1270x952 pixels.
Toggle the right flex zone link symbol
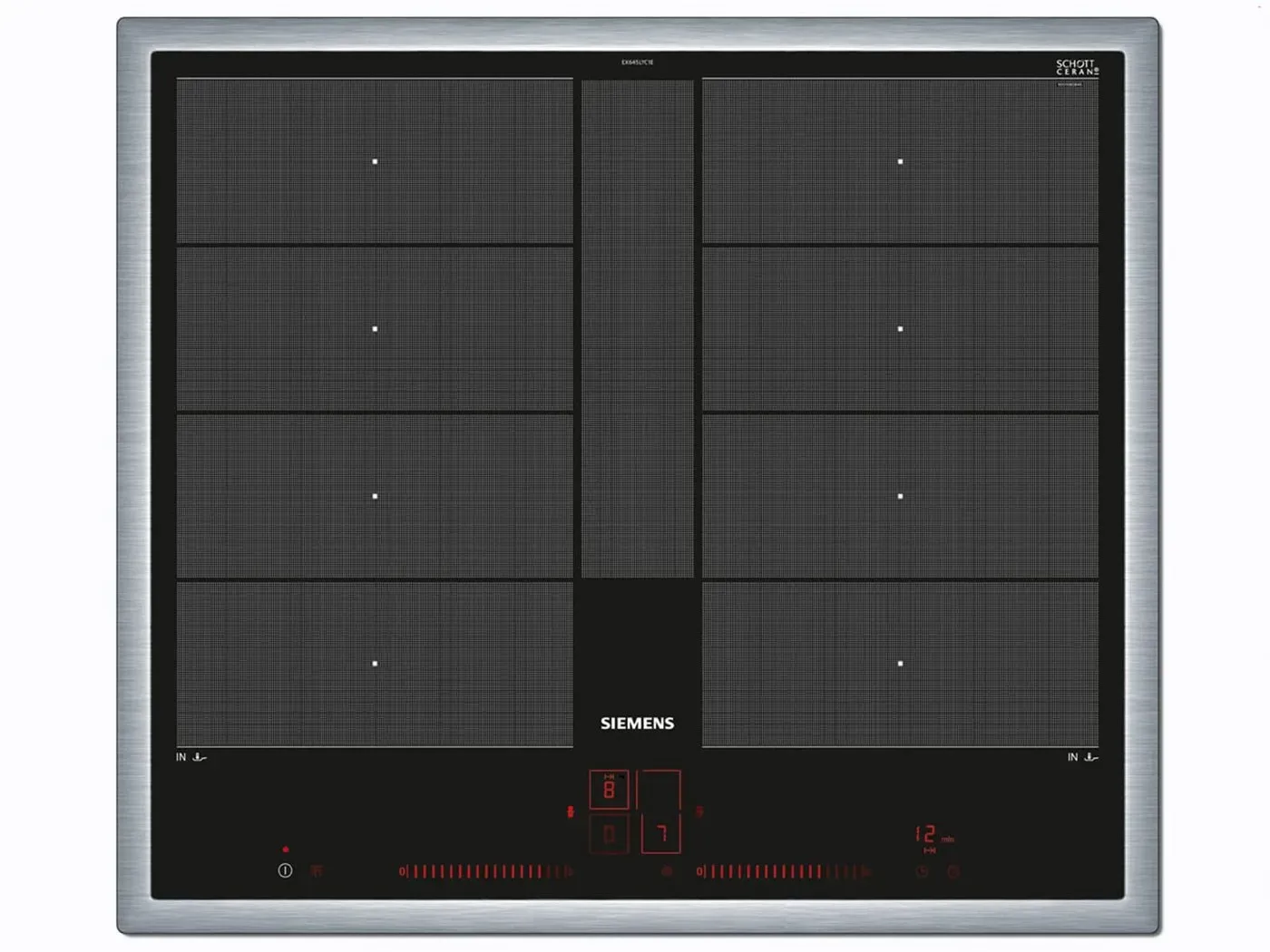tap(699, 811)
